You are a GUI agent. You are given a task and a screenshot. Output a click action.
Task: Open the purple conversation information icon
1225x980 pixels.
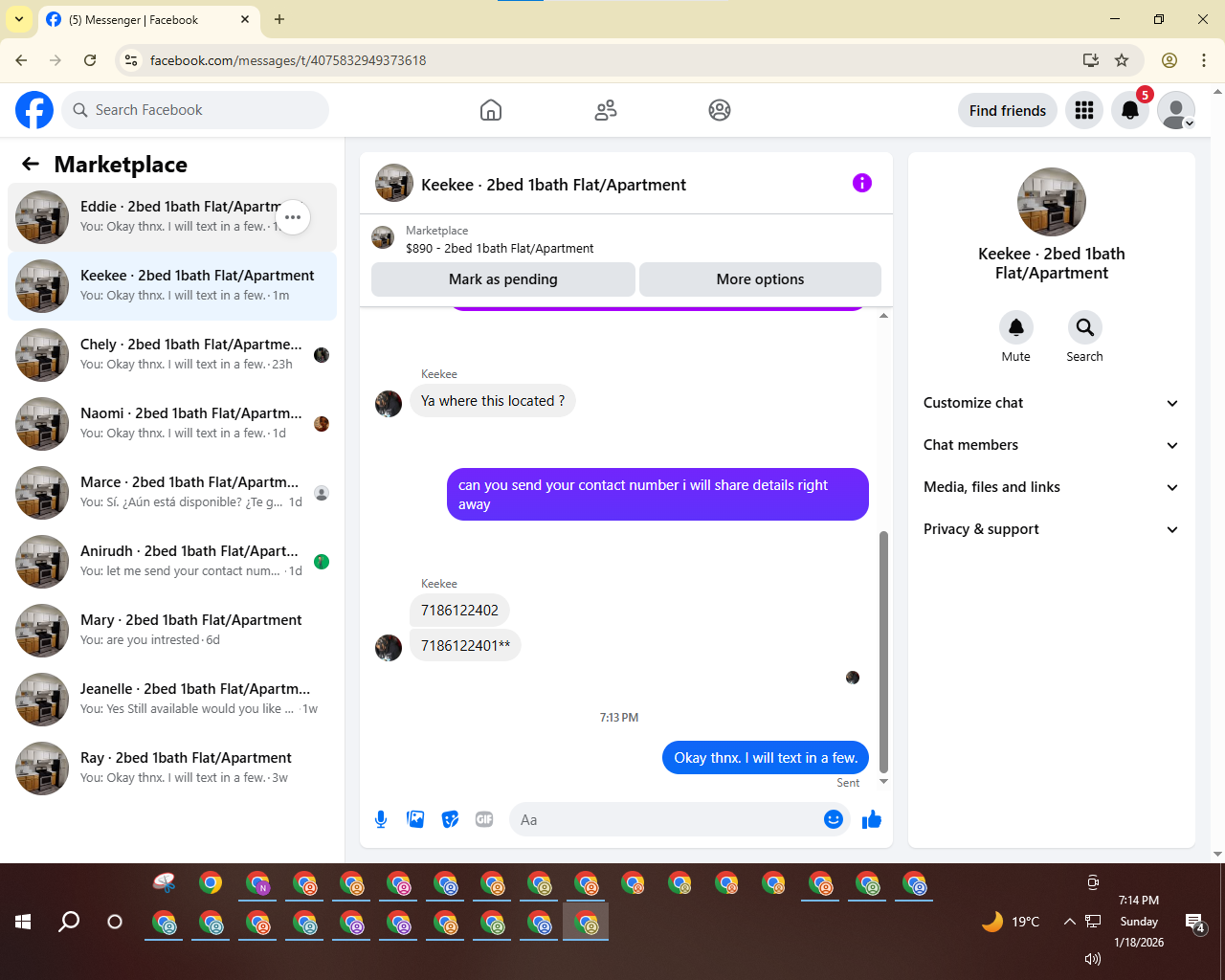click(862, 183)
